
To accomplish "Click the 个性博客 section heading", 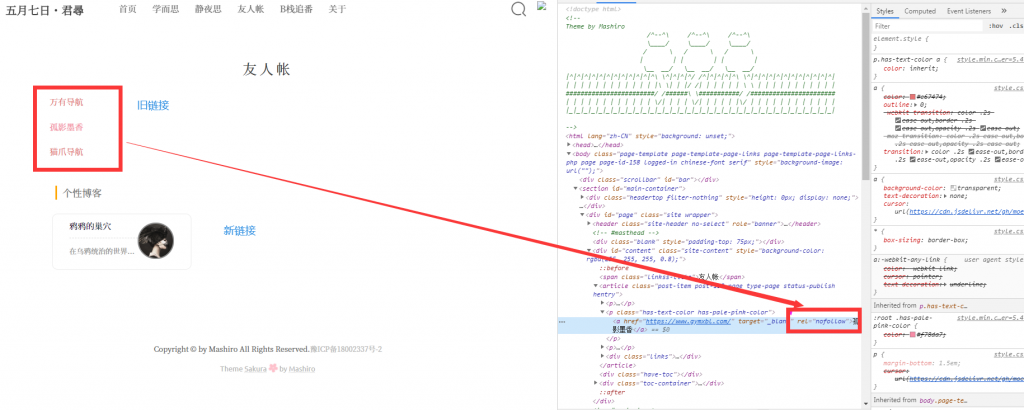I will [82, 193].
